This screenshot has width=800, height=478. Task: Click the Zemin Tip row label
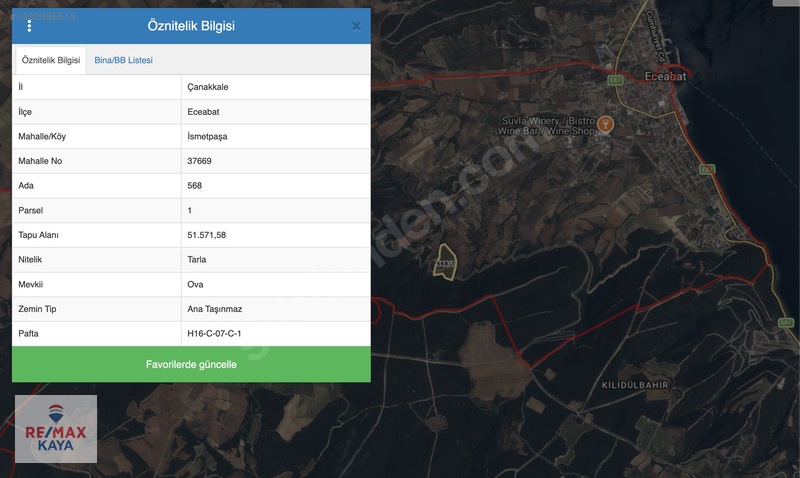[x=37, y=309]
